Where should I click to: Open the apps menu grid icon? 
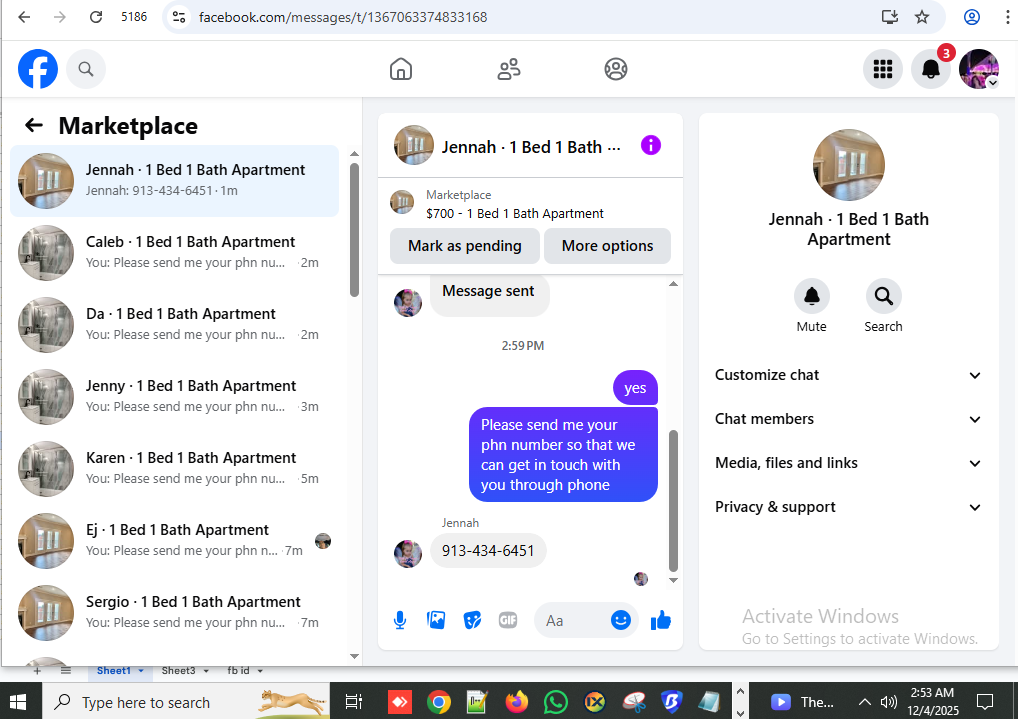click(x=882, y=69)
